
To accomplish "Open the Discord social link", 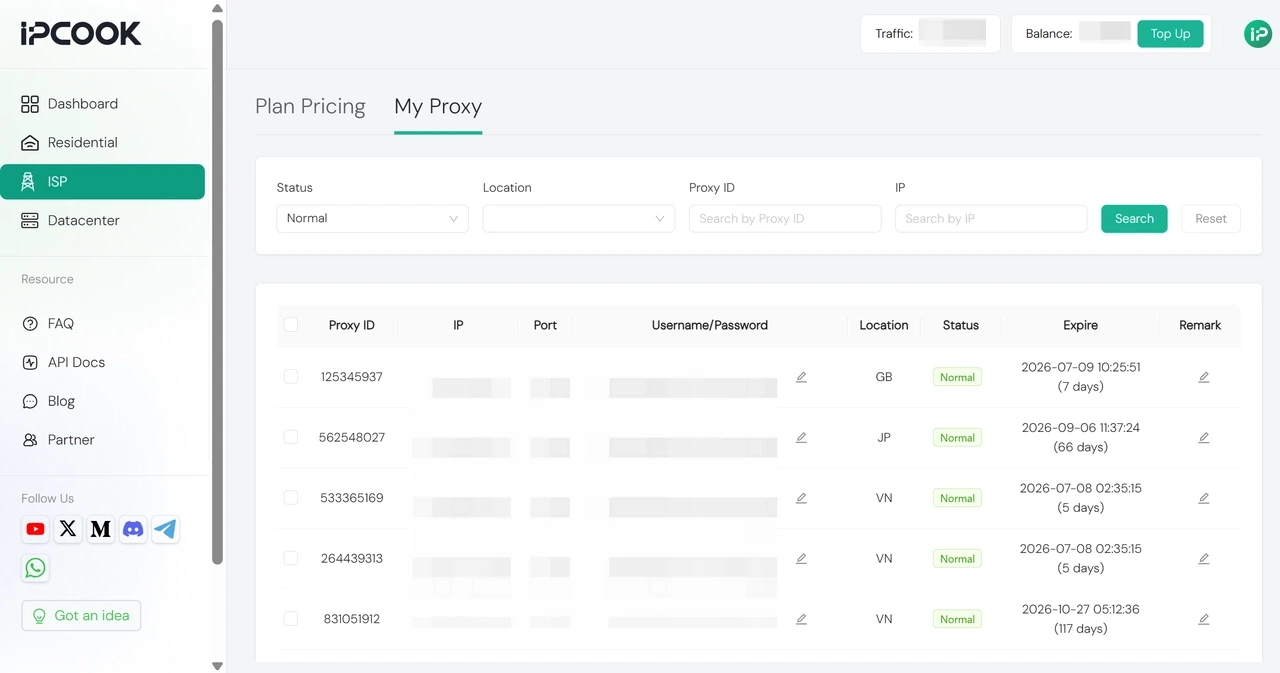I will click(x=133, y=529).
